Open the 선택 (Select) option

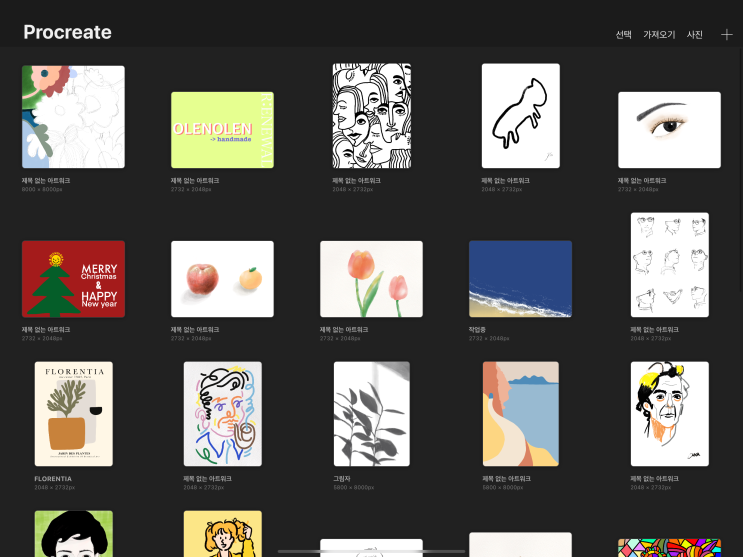tap(623, 35)
